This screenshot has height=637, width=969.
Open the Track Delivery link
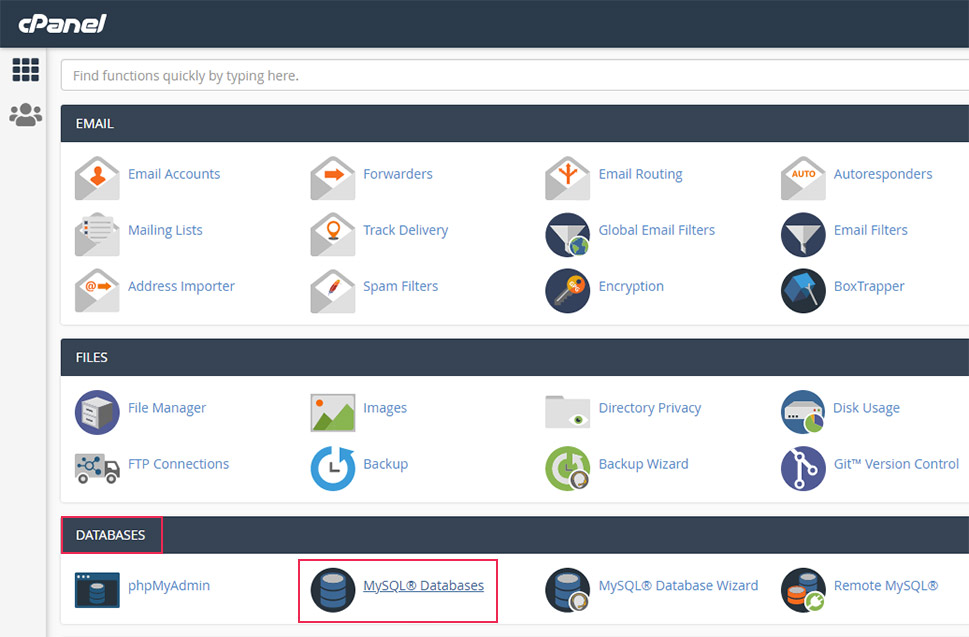(x=405, y=230)
